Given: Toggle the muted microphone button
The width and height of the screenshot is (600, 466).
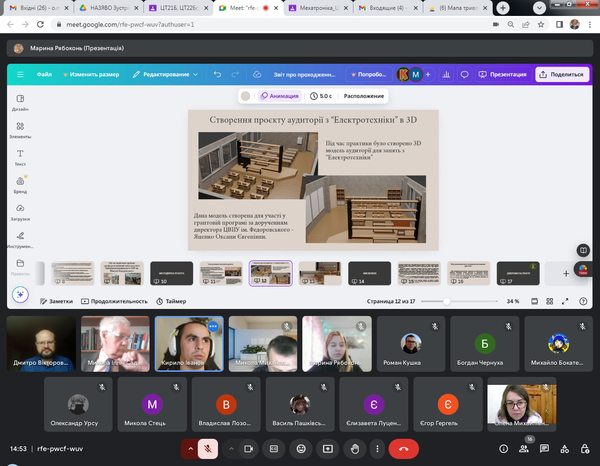Looking at the screenshot, I should point(208,450).
